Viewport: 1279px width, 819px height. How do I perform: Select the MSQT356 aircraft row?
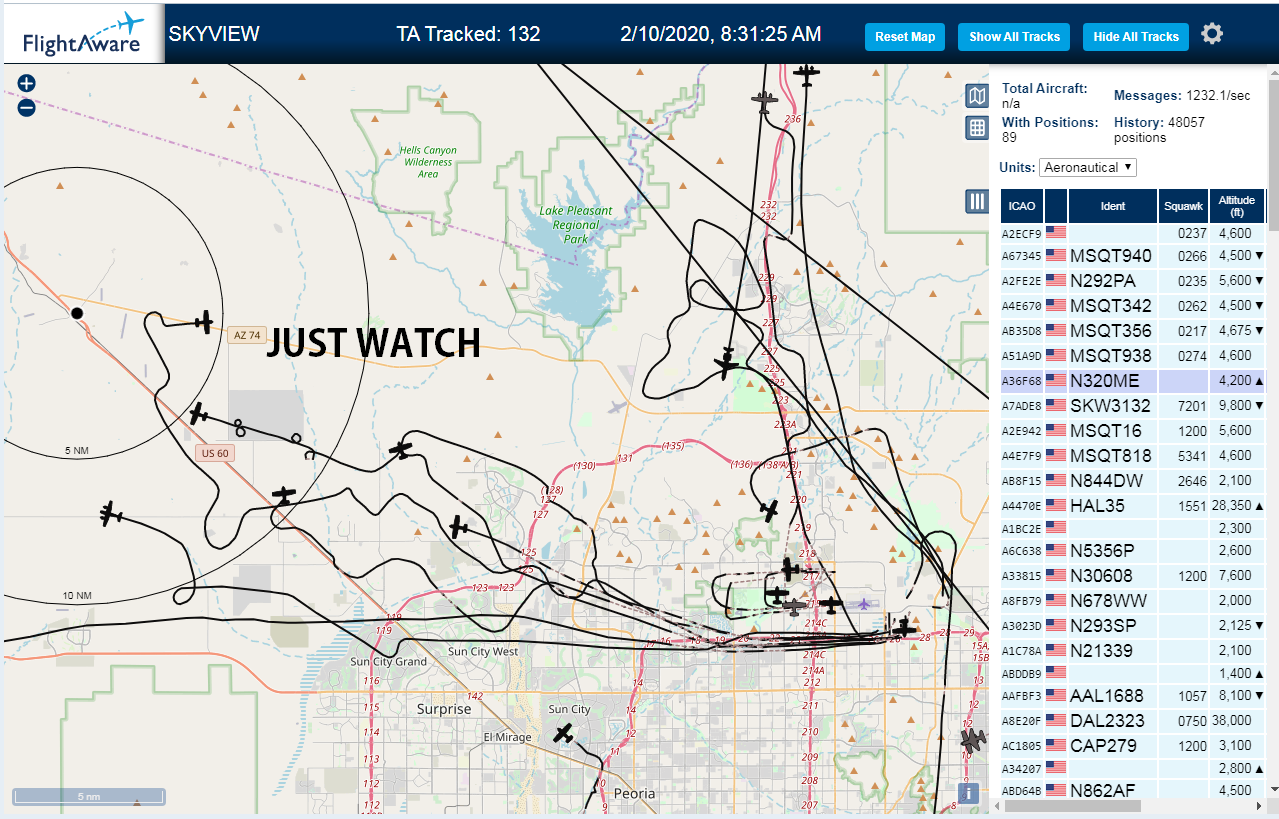coord(1134,330)
